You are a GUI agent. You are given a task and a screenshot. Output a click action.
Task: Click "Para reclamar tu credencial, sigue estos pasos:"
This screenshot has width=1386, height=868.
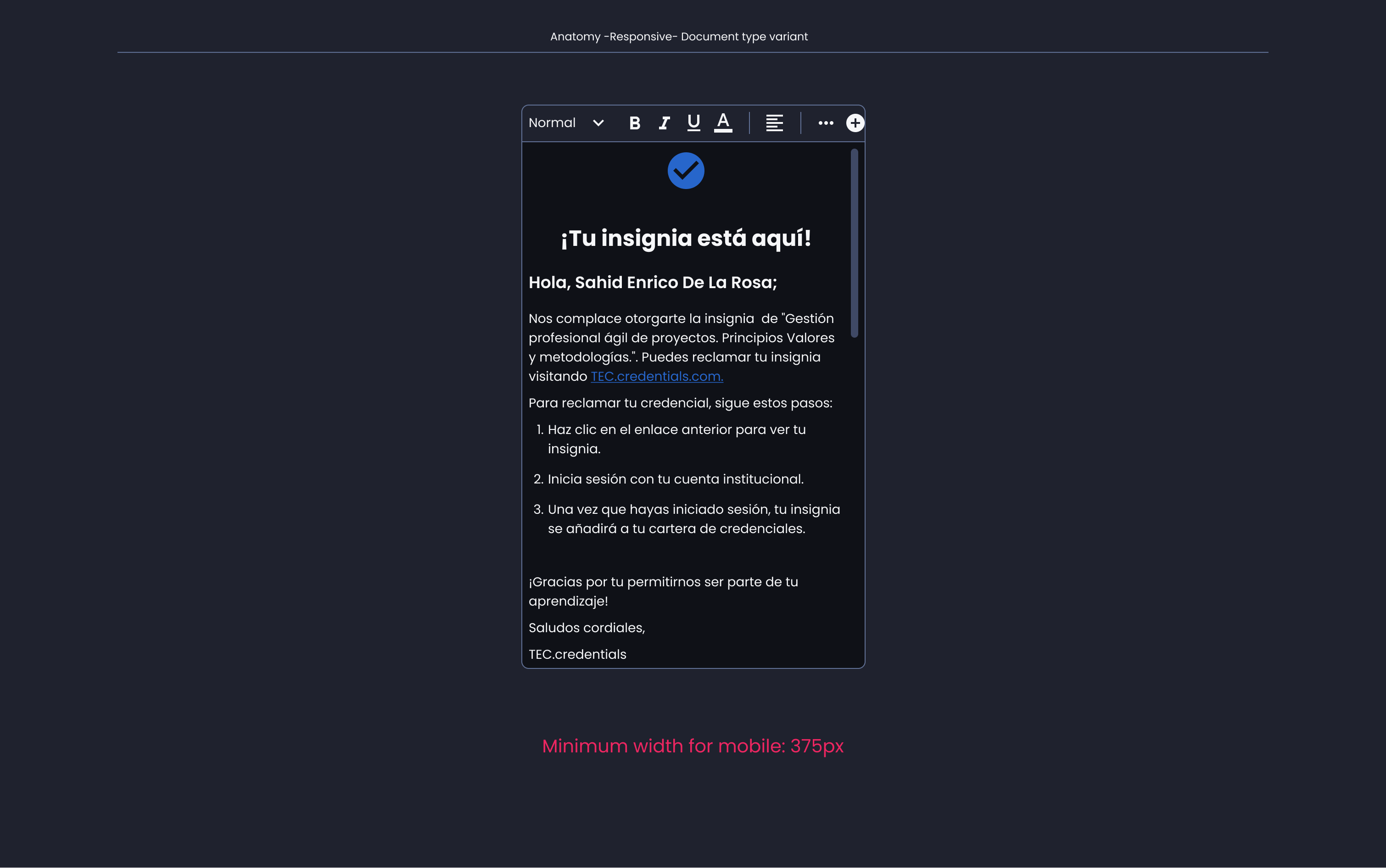(680, 403)
